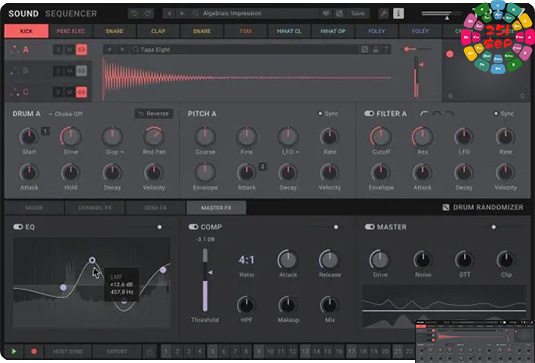The width and height of the screenshot is (535, 363).
Task: Click the Save preset button
Action: pos(358,13)
